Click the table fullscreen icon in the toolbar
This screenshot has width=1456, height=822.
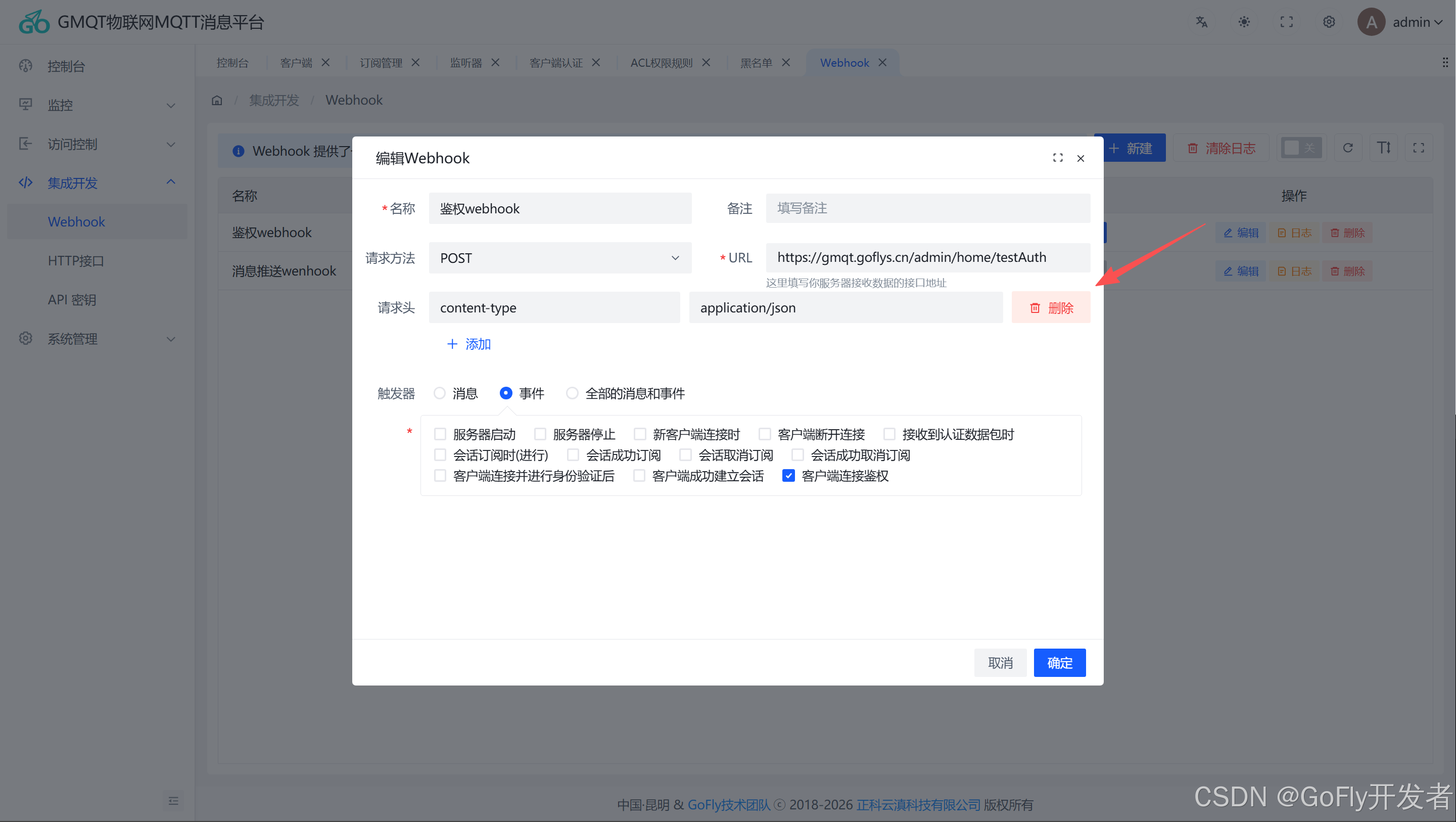point(1419,148)
